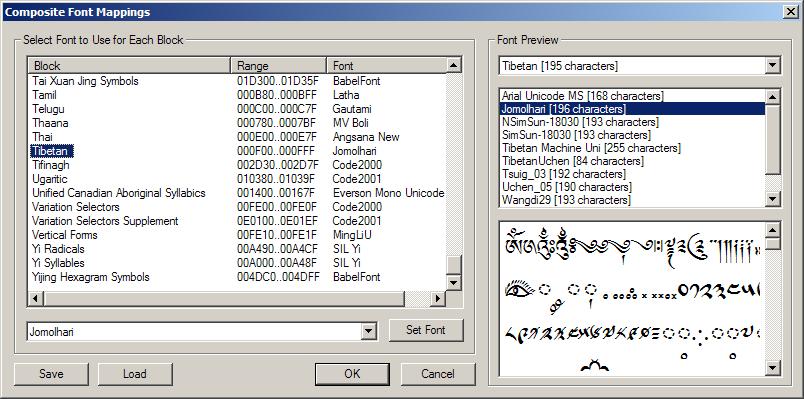The width and height of the screenshot is (804, 399).
Task: Select the Tifinagh block row
Action: pos(50,165)
